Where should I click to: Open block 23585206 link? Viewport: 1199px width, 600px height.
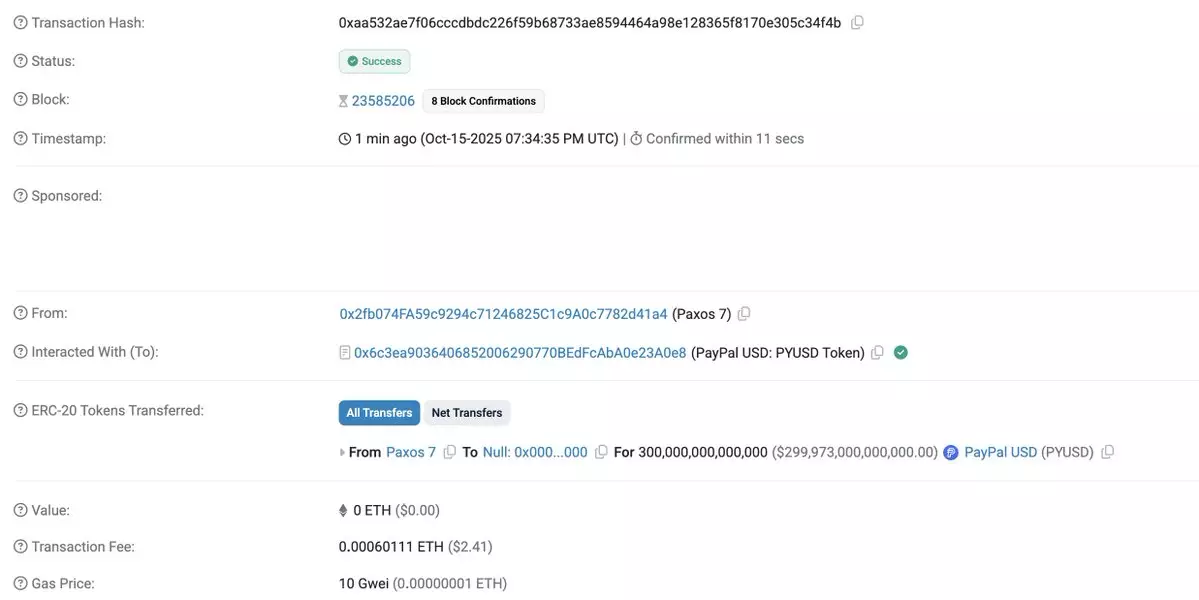click(383, 101)
